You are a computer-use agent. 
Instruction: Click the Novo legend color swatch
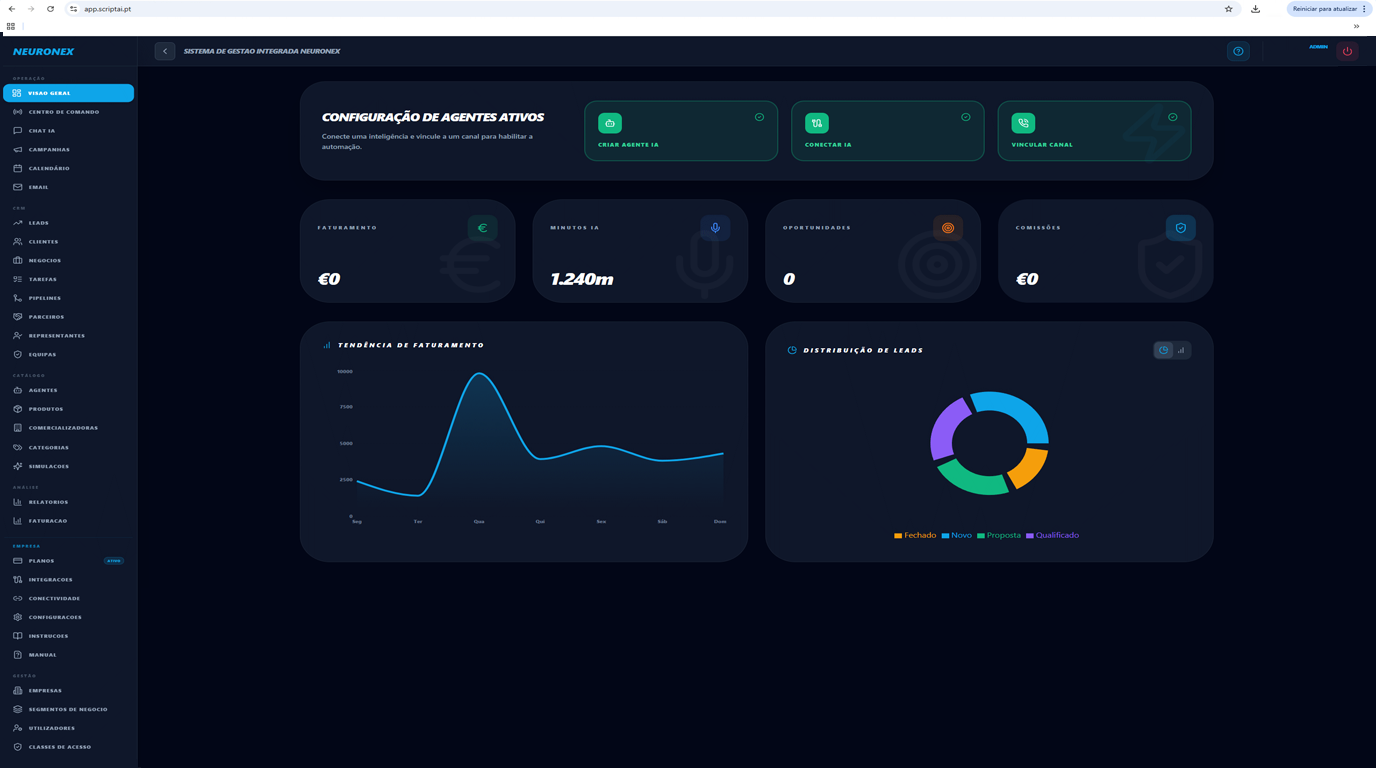pyautogui.click(x=944, y=535)
